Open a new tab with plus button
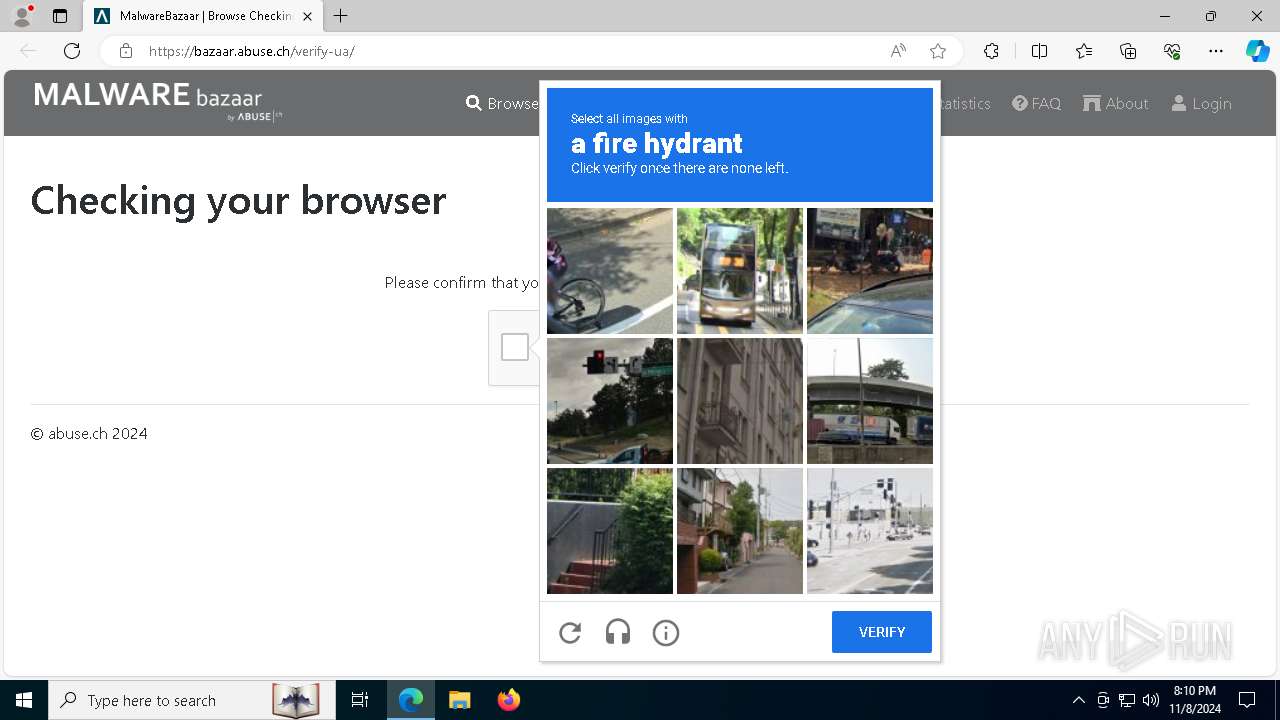 click(x=341, y=16)
